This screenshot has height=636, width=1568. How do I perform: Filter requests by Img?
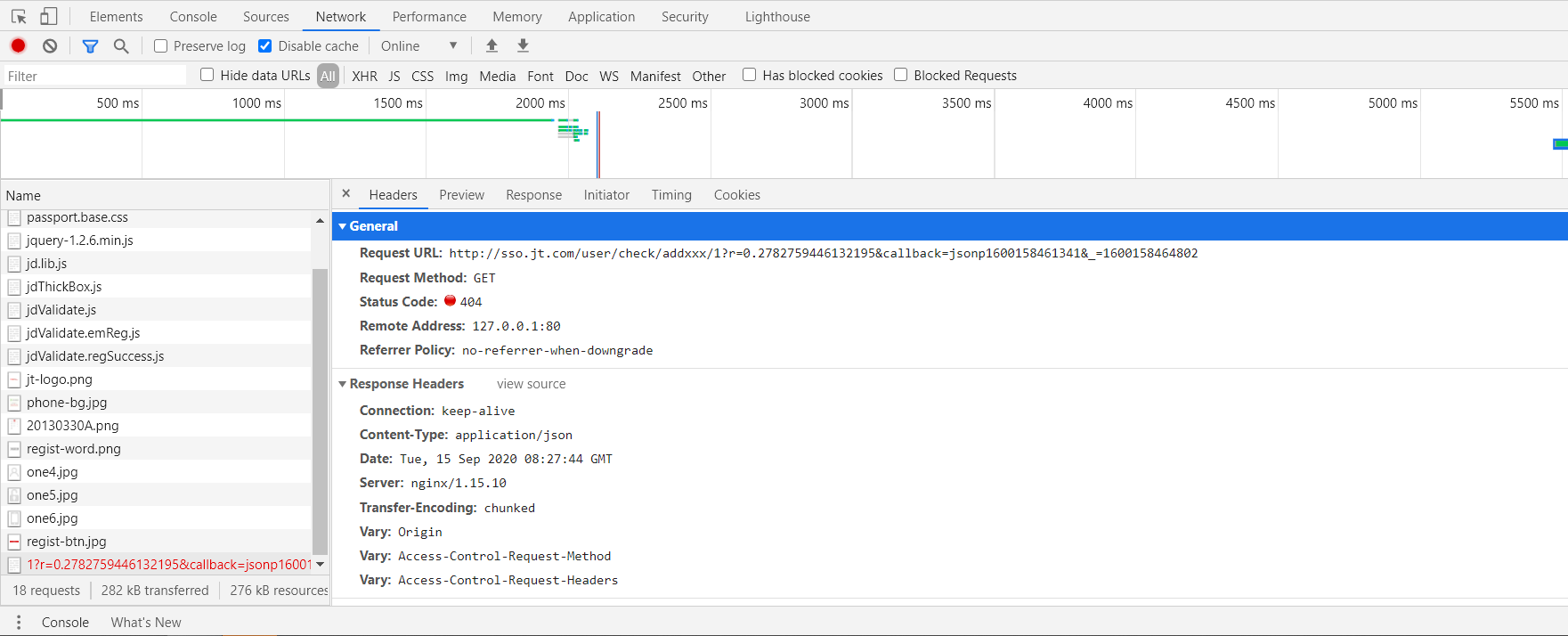[456, 76]
